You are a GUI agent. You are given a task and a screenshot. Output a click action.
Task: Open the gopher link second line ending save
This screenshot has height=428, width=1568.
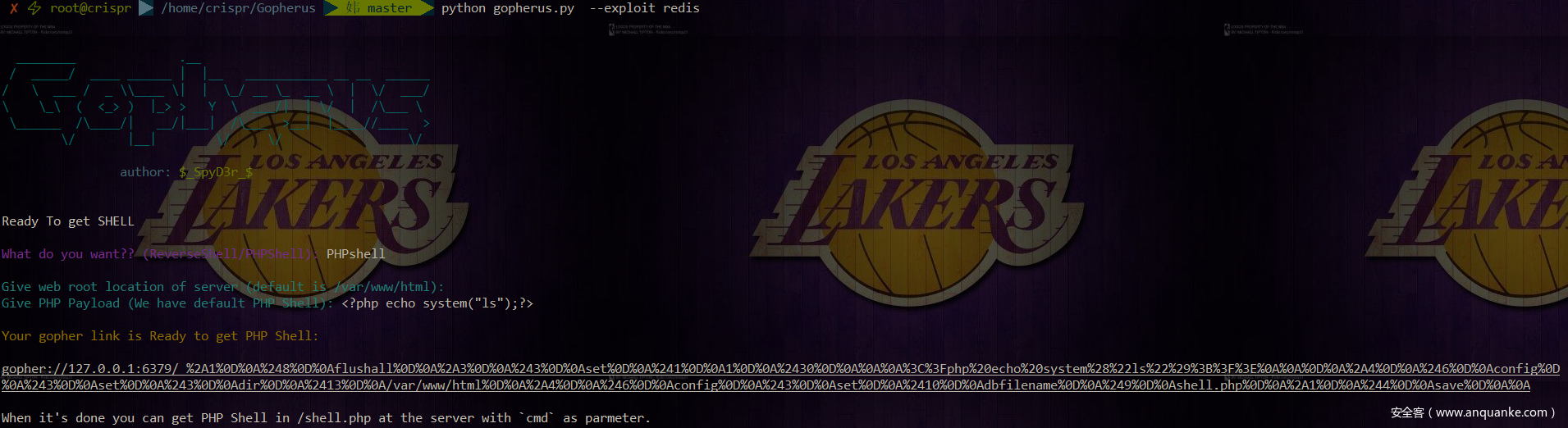766,385
